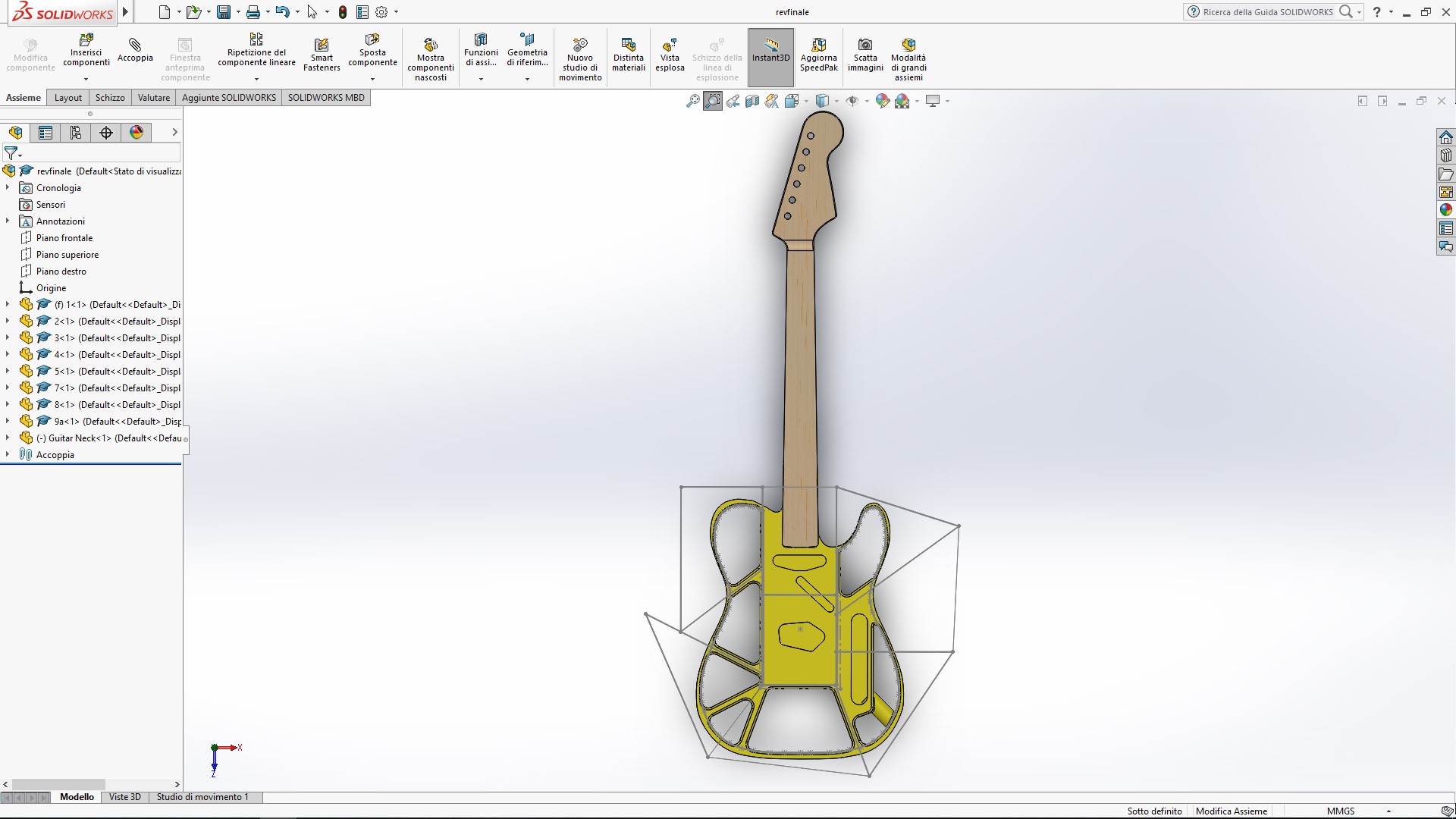Open the PropertyManager tab icon

[x=45, y=133]
